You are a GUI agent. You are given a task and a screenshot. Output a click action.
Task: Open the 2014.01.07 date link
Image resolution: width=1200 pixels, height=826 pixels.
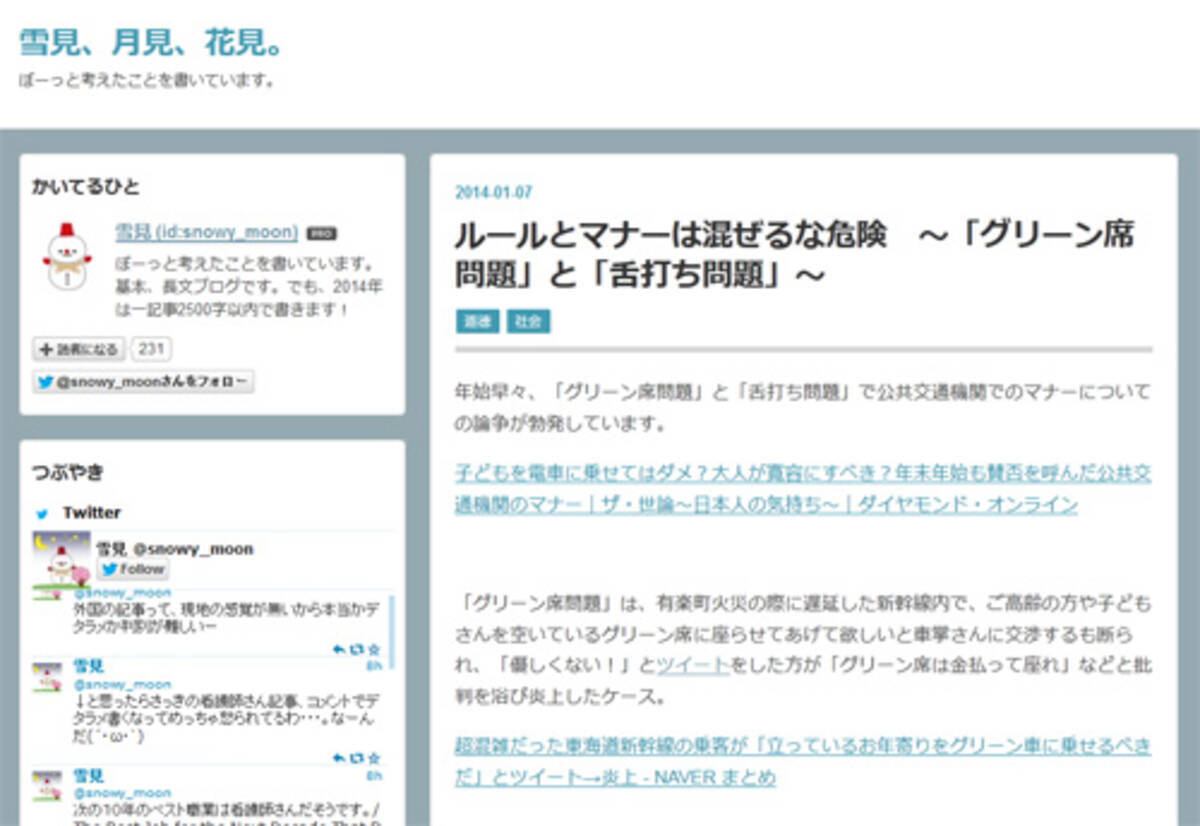(x=494, y=192)
